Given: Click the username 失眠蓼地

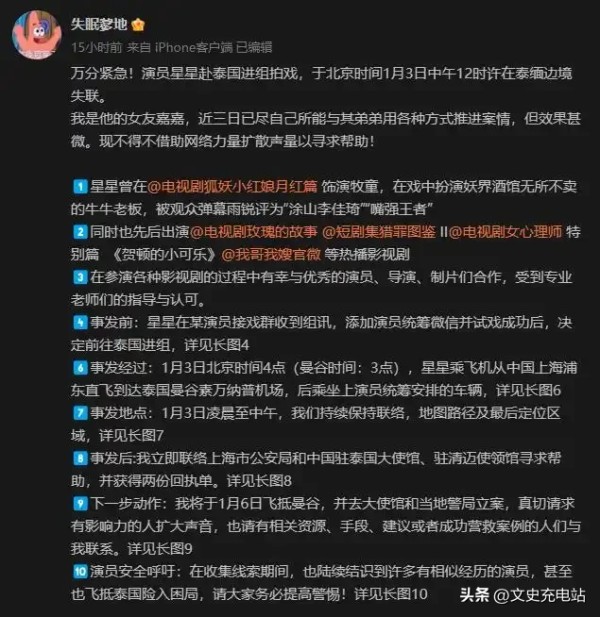Looking at the screenshot, I should coord(99,24).
